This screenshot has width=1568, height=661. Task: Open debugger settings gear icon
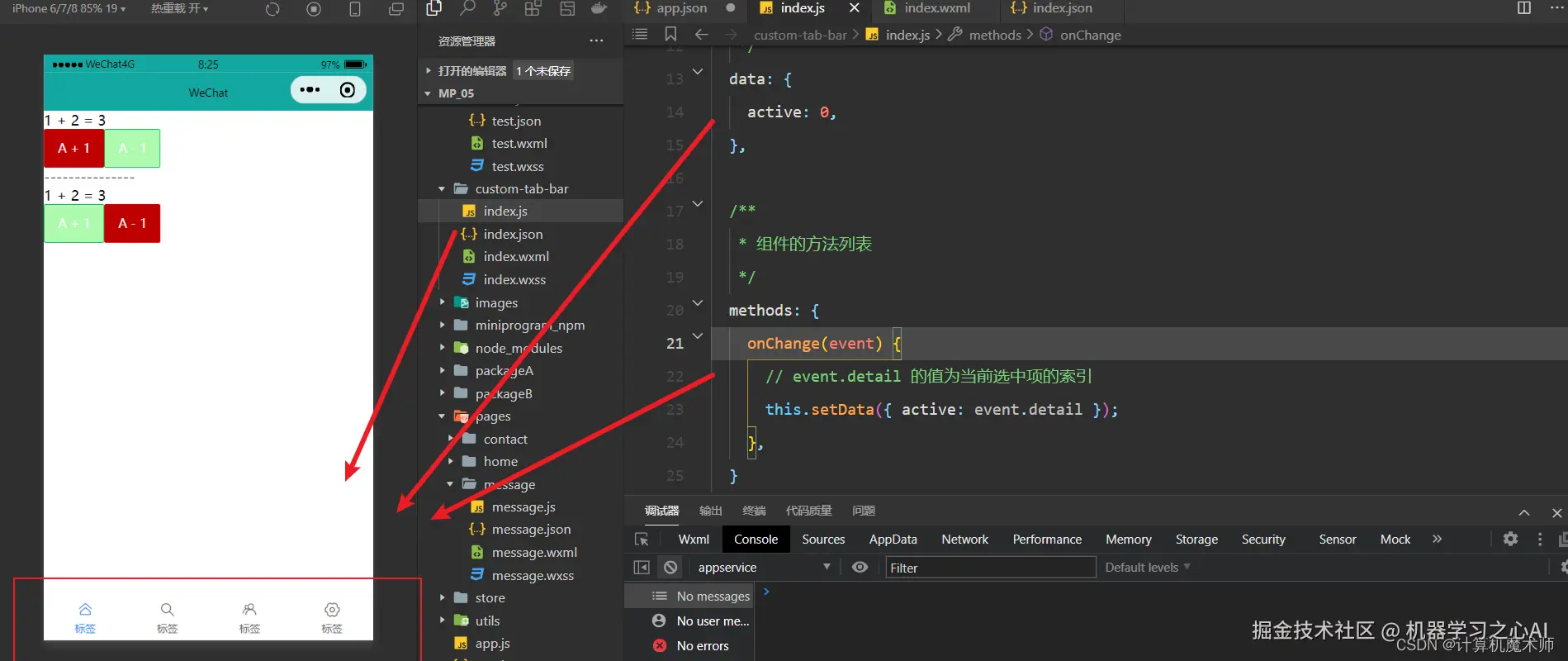click(1510, 539)
